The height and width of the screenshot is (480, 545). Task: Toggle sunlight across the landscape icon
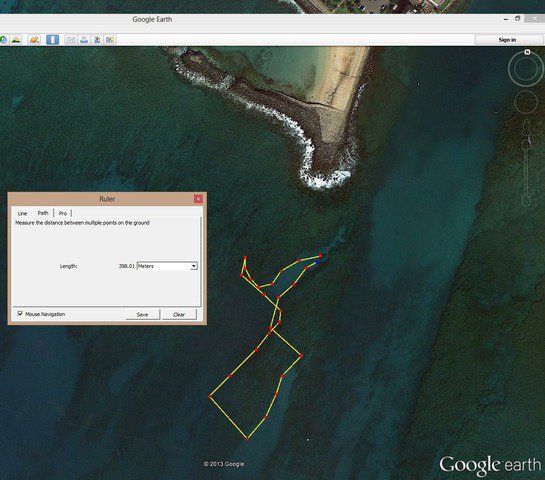click(16, 40)
